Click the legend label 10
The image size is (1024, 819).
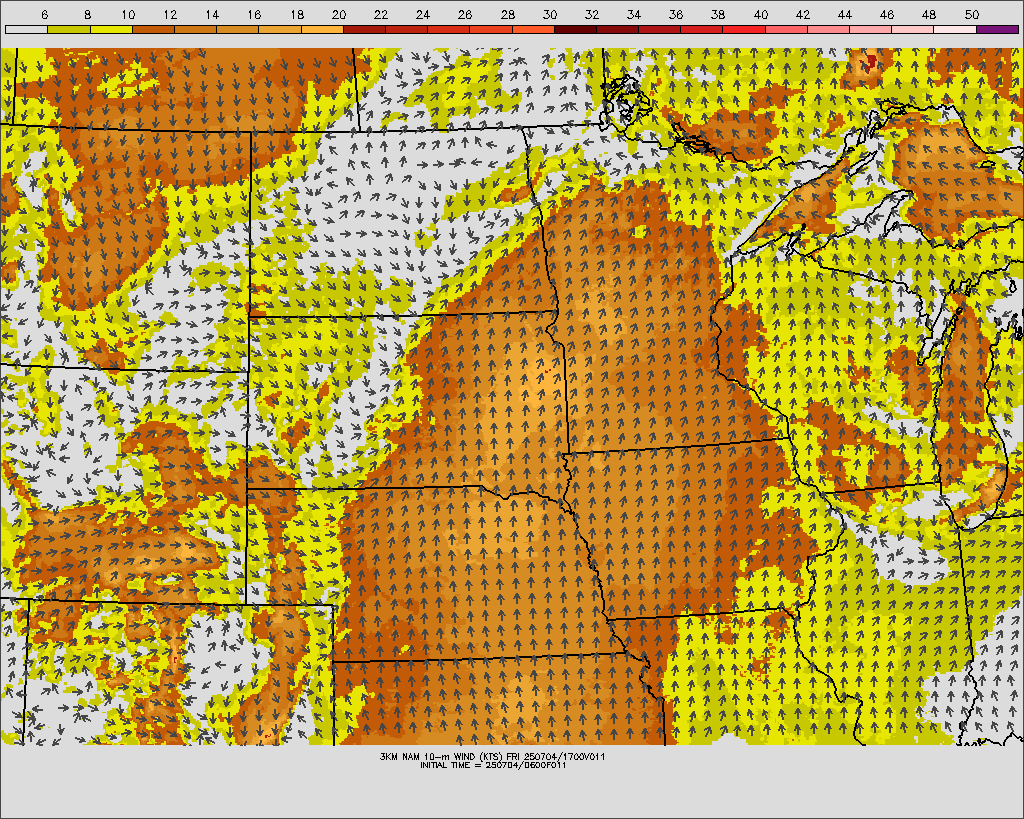point(129,14)
